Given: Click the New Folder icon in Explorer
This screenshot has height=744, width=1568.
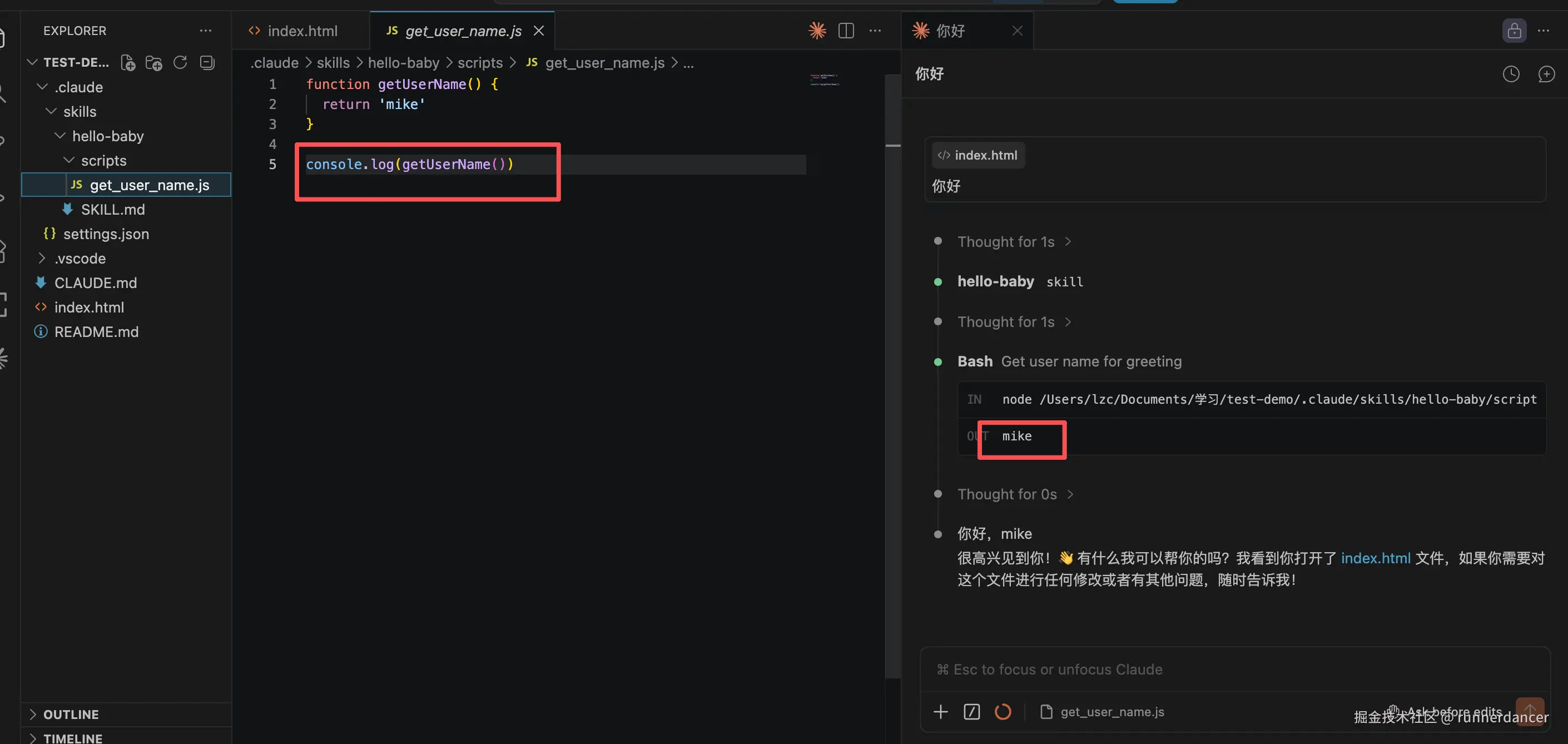Looking at the screenshot, I should click(x=154, y=63).
